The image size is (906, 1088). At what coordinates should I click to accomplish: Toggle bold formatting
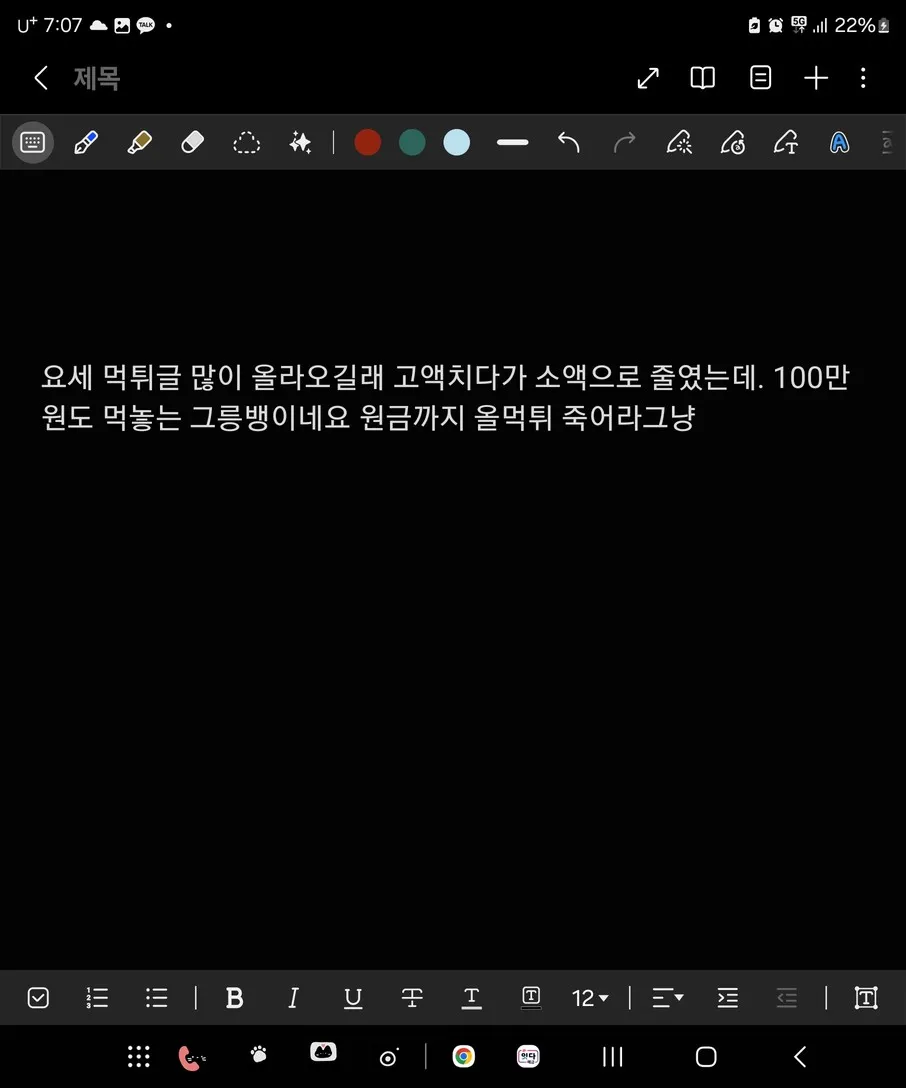pos(234,998)
